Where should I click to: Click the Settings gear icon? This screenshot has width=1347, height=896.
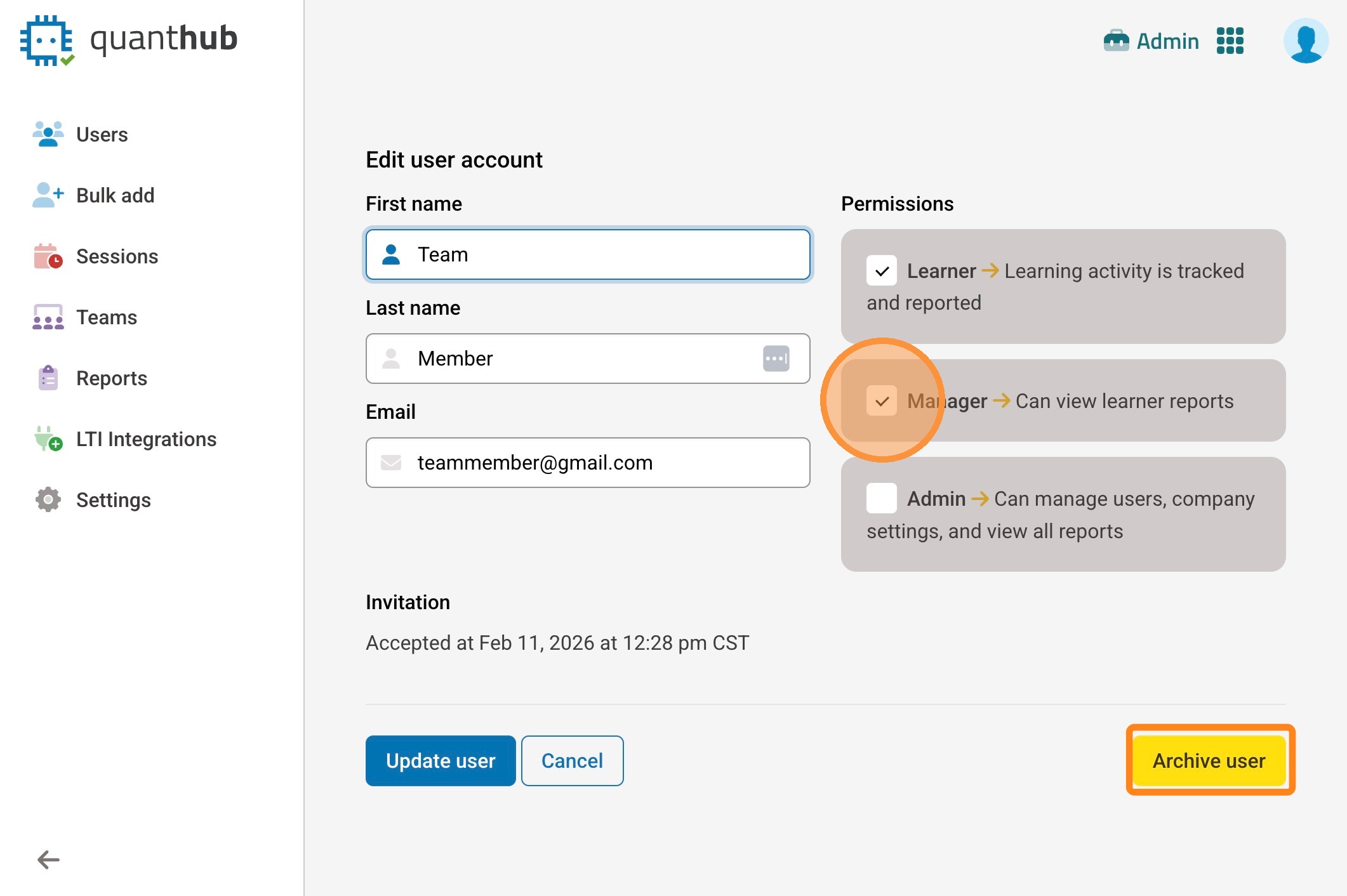coord(48,500)
